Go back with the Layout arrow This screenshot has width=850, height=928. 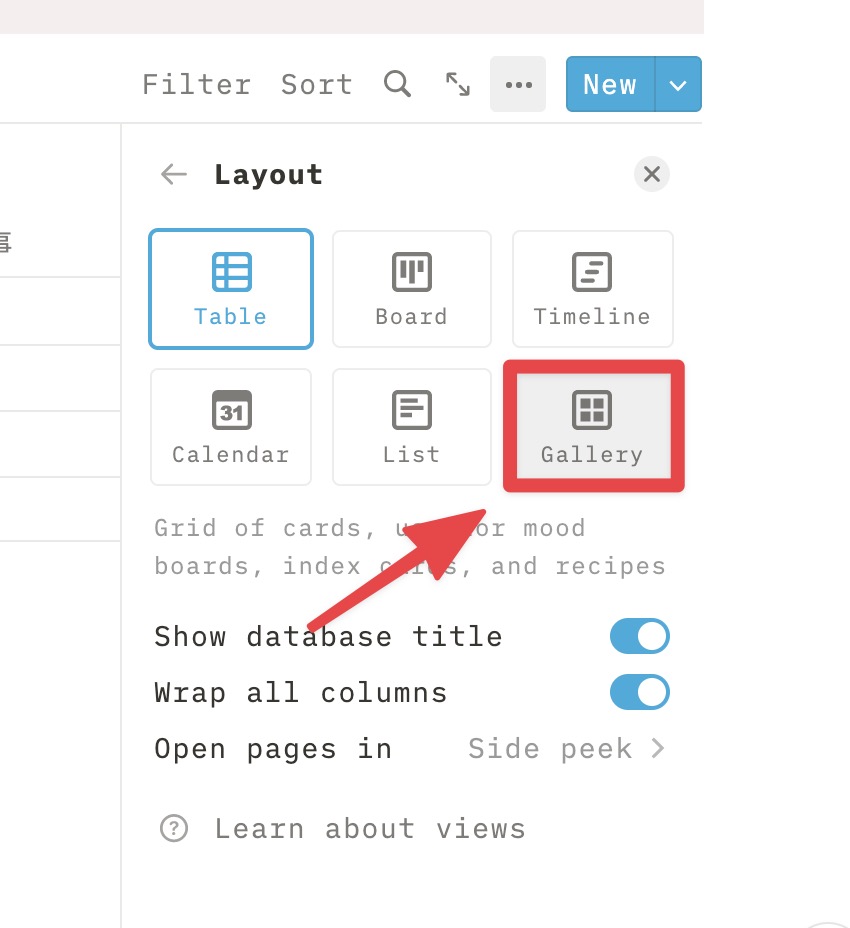(173, 175)
